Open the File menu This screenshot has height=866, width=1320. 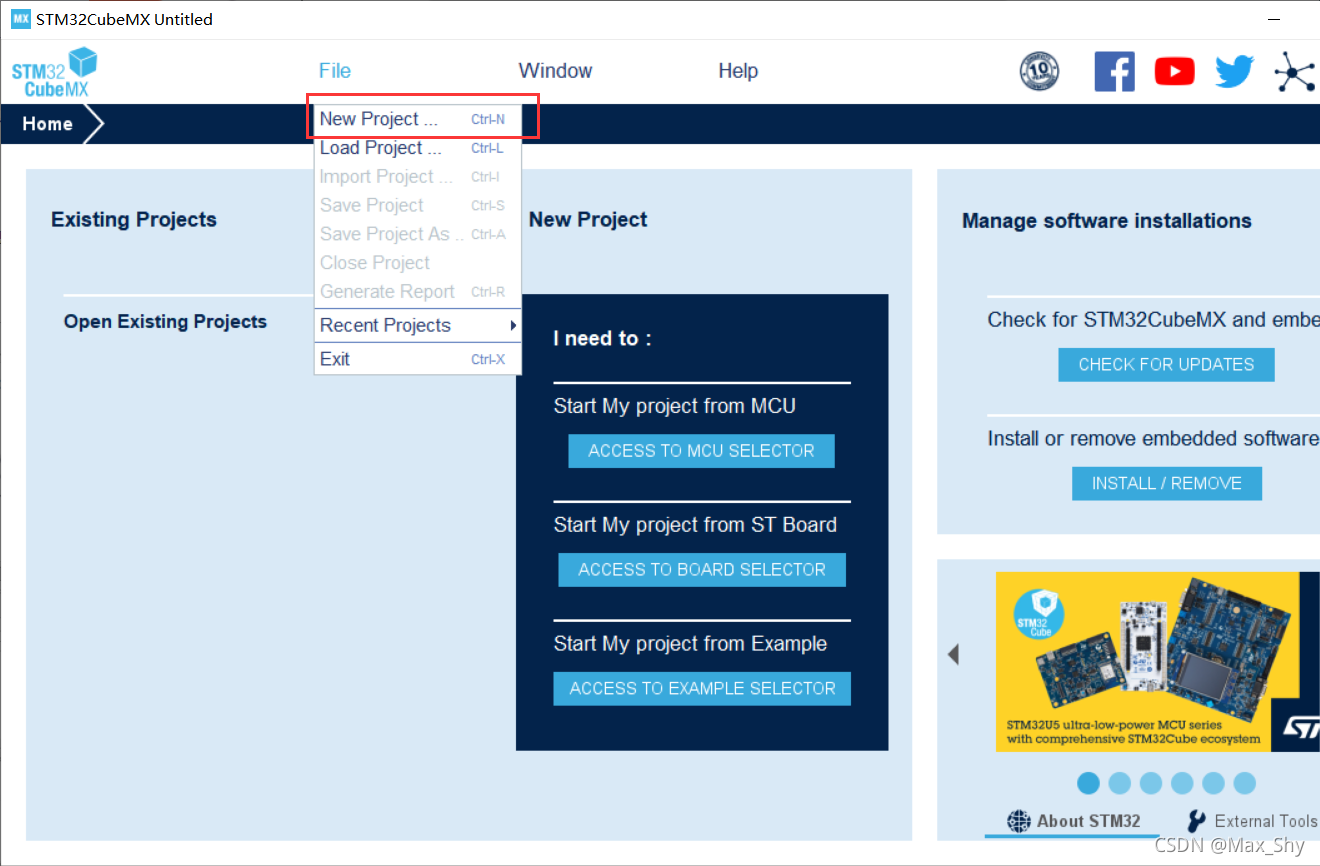pos(335,71)
